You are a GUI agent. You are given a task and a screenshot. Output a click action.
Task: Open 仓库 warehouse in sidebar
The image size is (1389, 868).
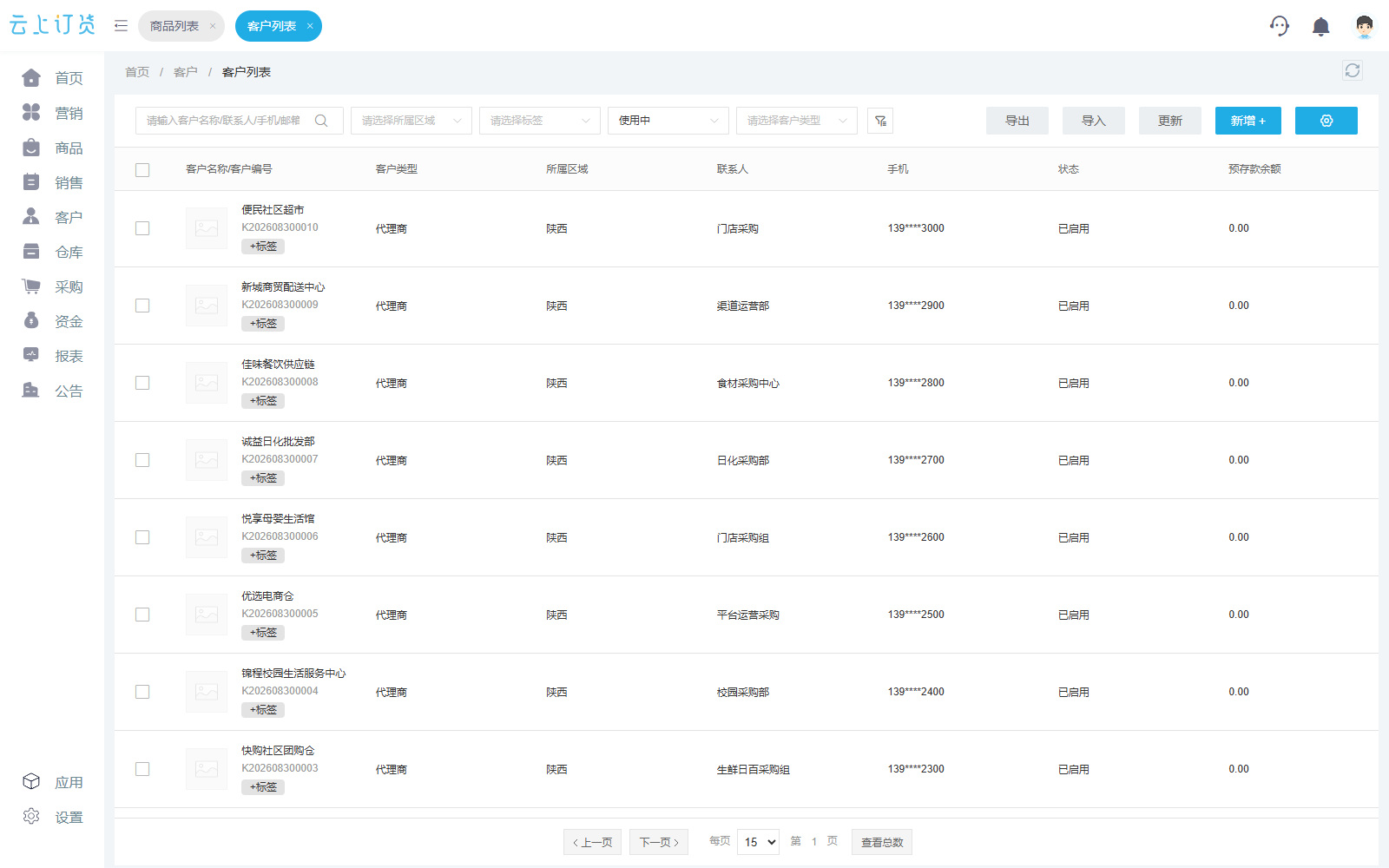(53, 252)
